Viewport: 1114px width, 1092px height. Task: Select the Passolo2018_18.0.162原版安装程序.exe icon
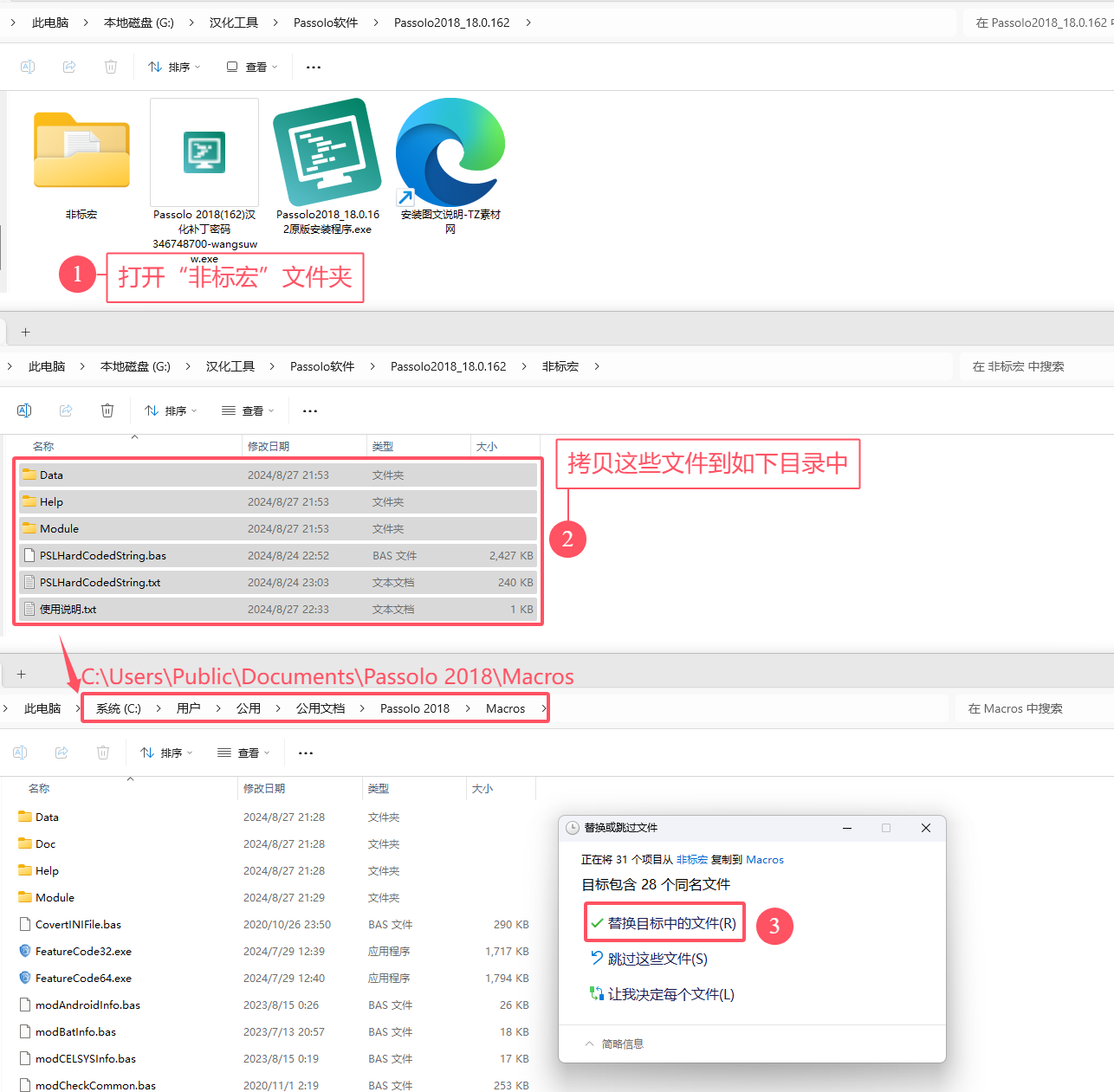pyautogui.click(x=327, y=152)
